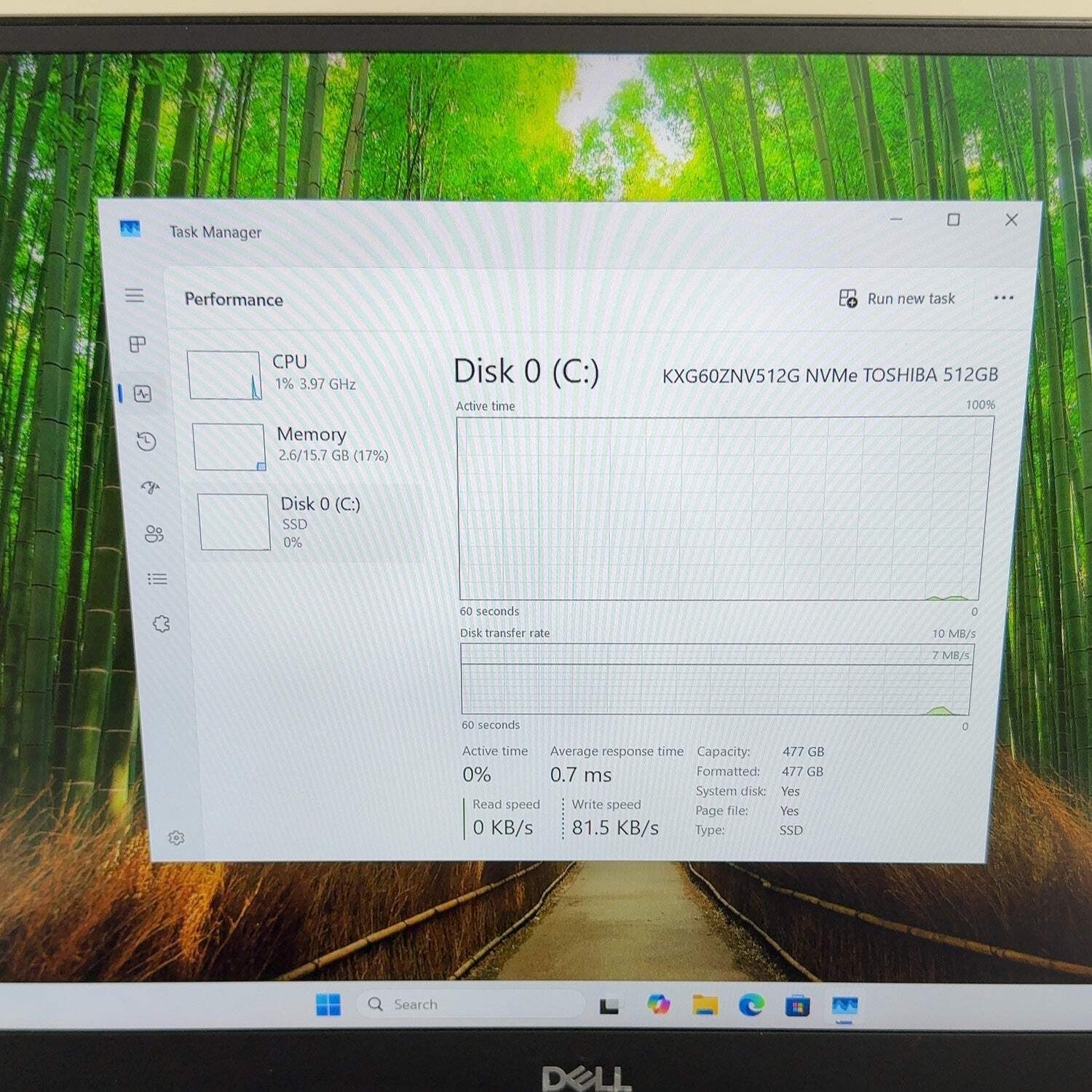Click the Page file Yes value
This screenshot has width=1092, height=1092.
point(789,810)
